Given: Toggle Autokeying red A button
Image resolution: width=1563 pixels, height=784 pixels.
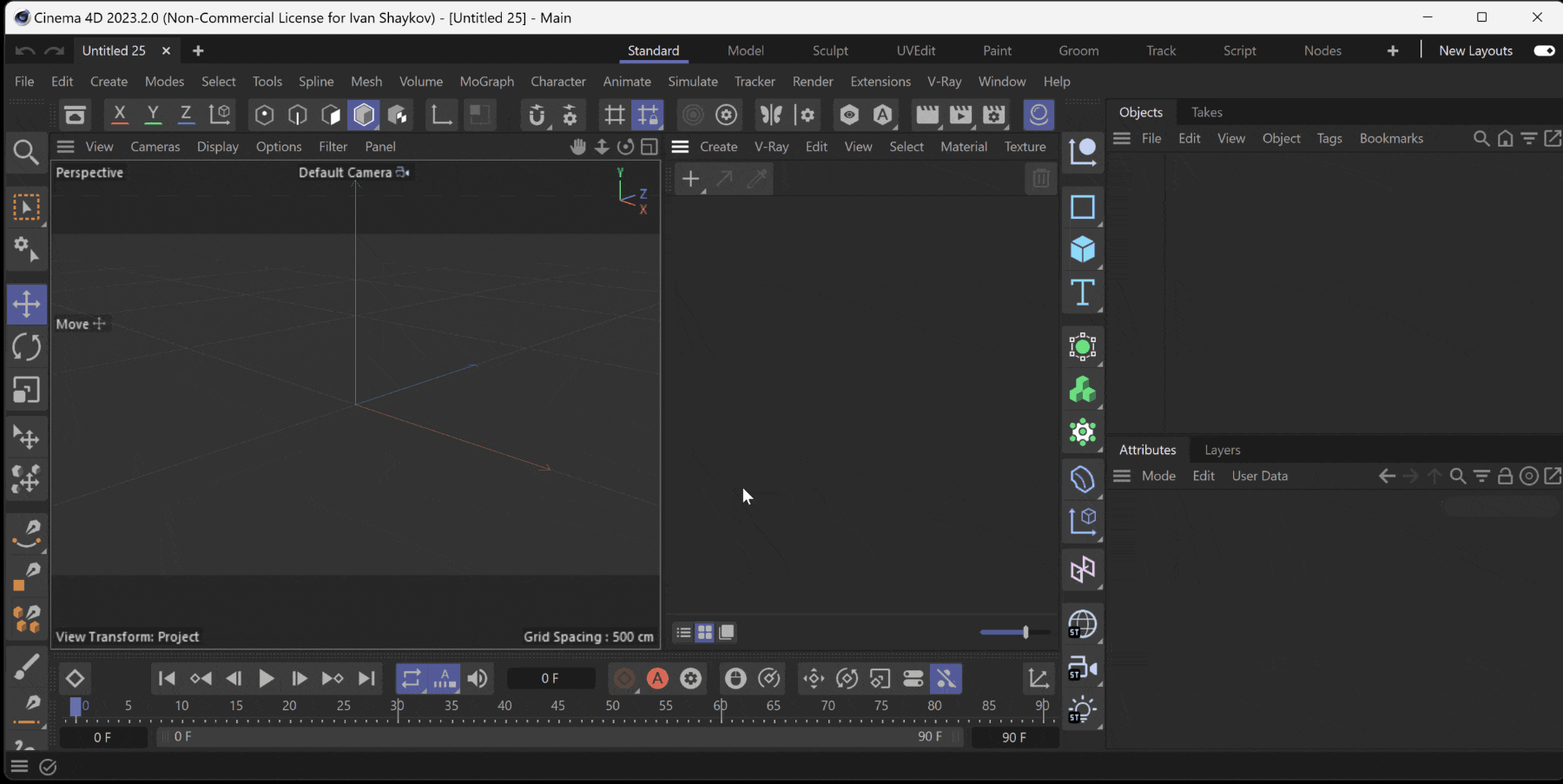Looking at the screenshot, I should click(657, 678).
